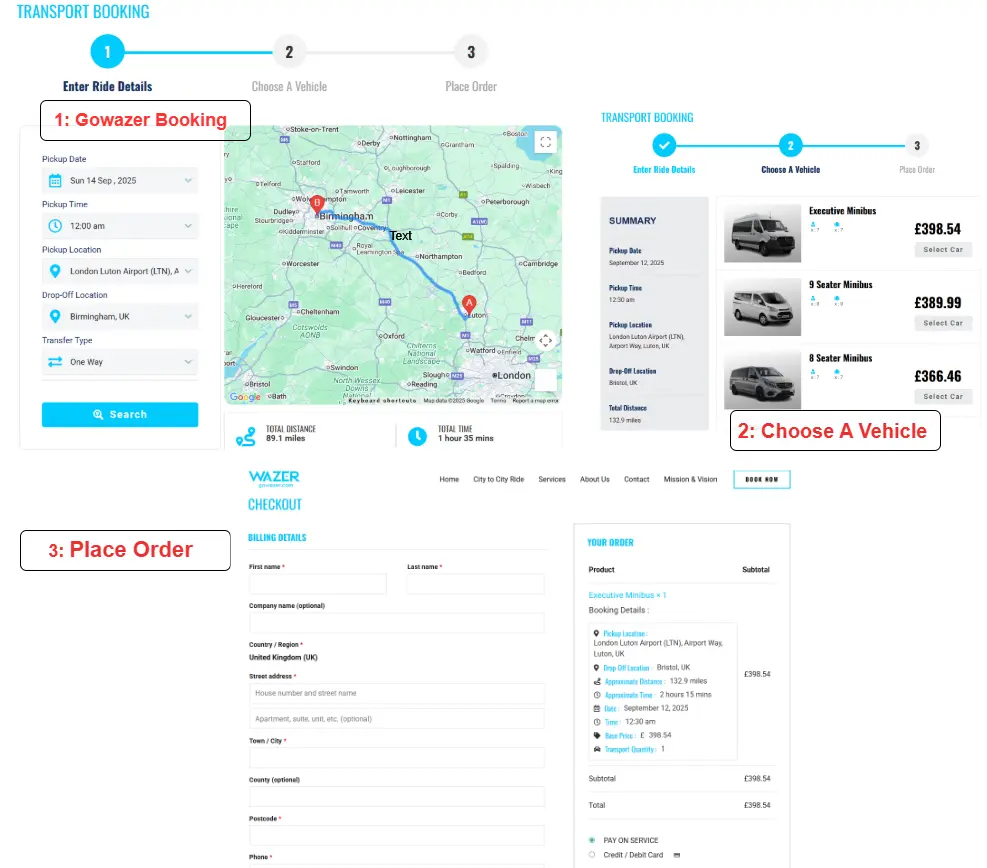
Task: Click Select Car for Executive Minibus
Action: pyautogui.click(x=942, y=250)
